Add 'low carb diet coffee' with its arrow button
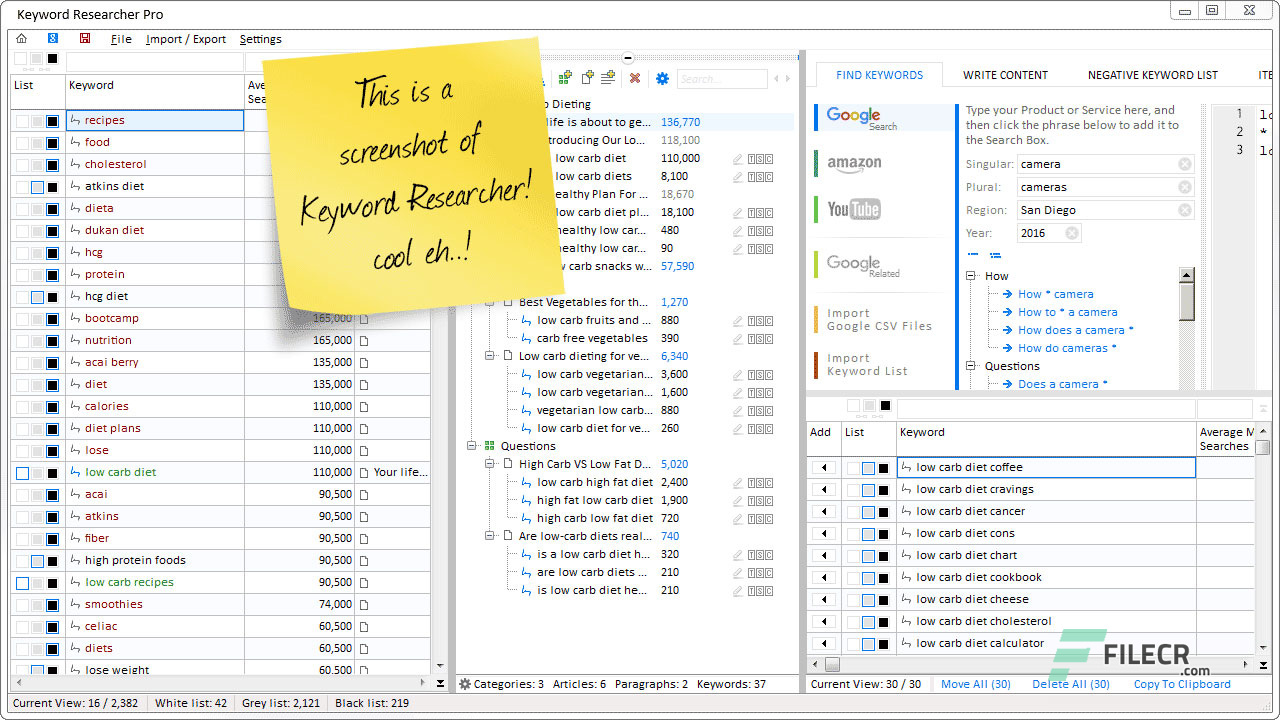Image resolution: width=1280 pixels, height=720 pixels. point(824,467)
